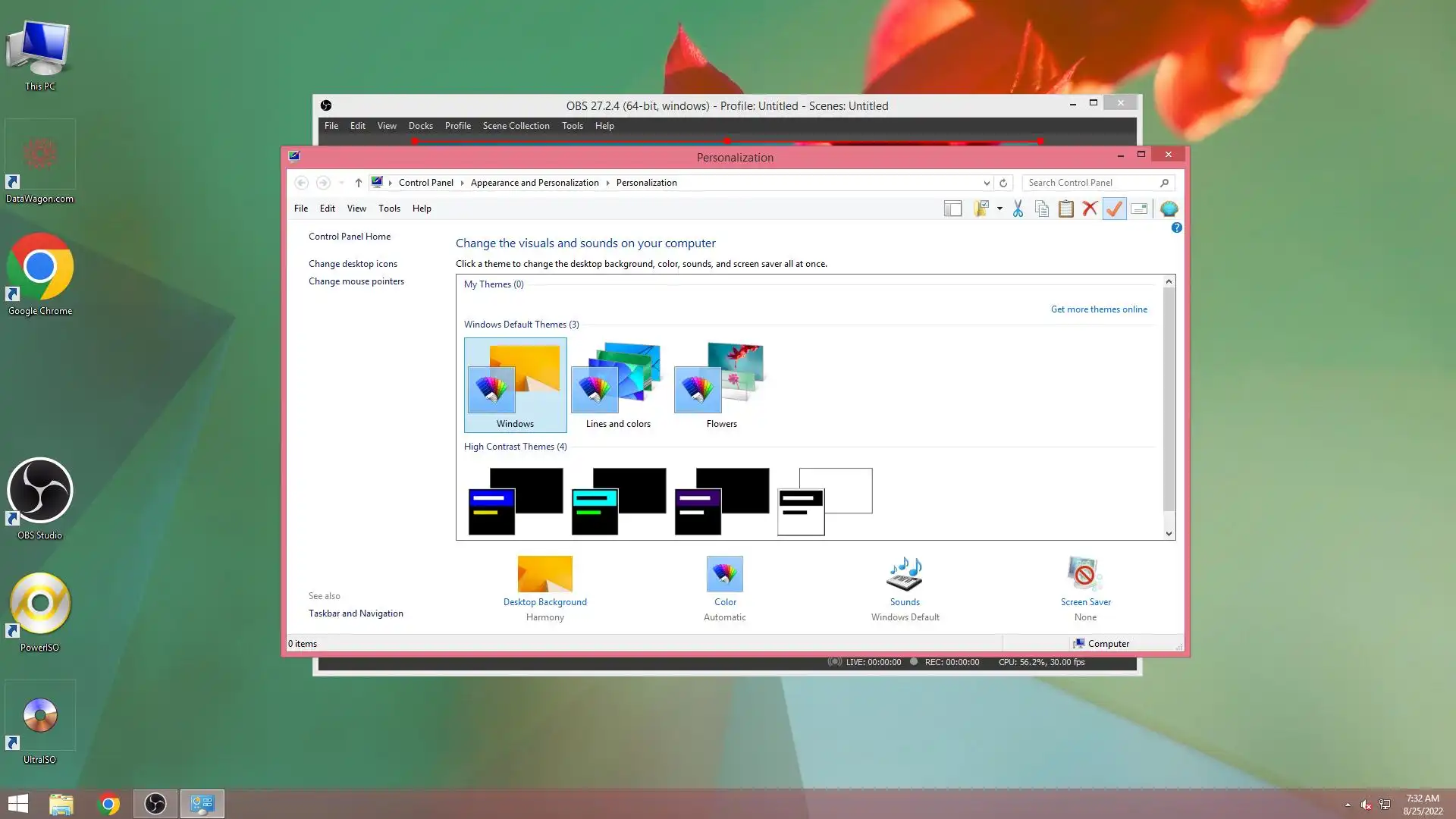Toggle the highlighted orange checkmark button
Viewport: 1456px width, 819px height.
(1114, 209)
